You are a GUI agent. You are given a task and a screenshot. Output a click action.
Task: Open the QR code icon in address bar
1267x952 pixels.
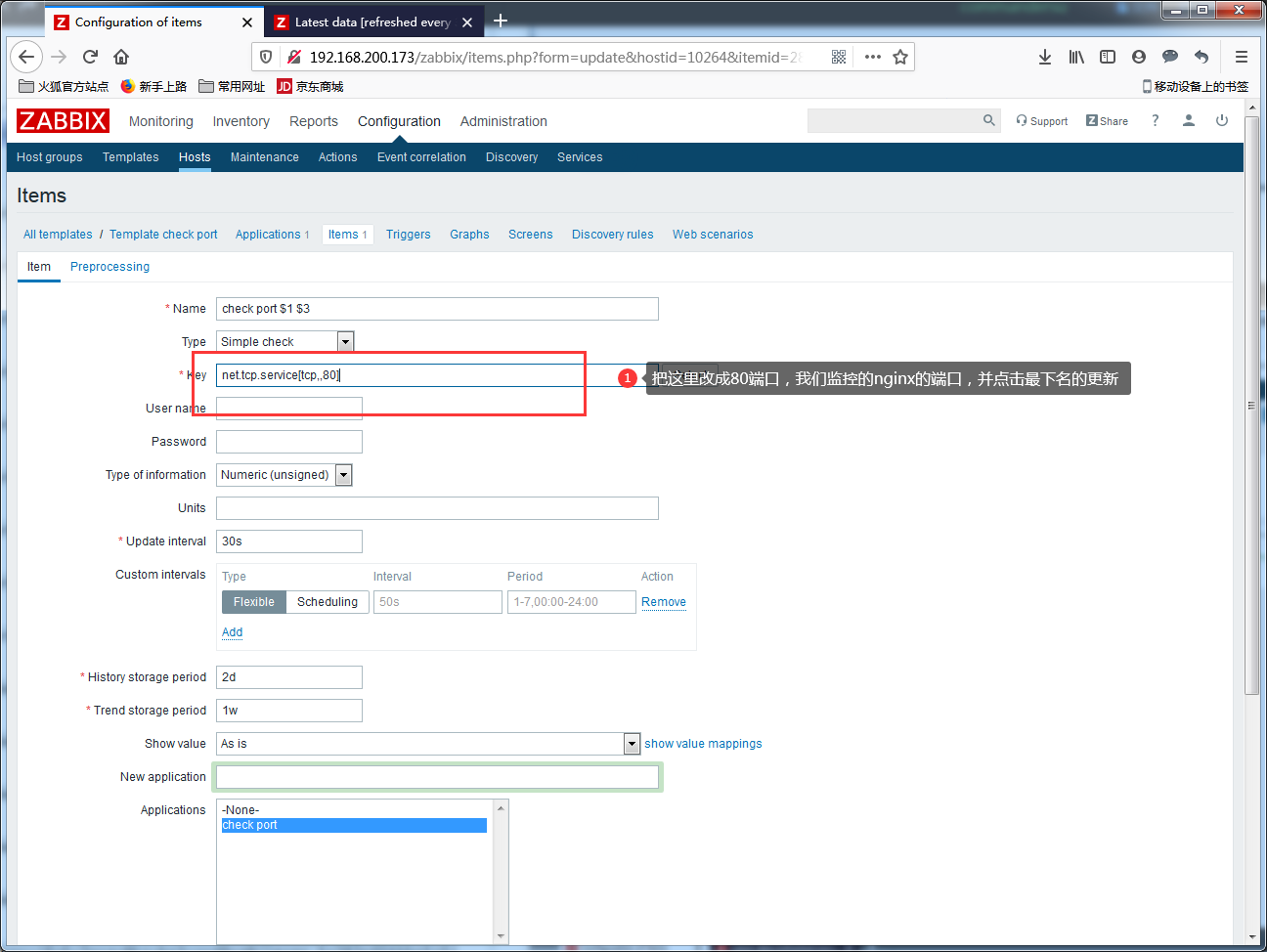click(x=839, y=57)
